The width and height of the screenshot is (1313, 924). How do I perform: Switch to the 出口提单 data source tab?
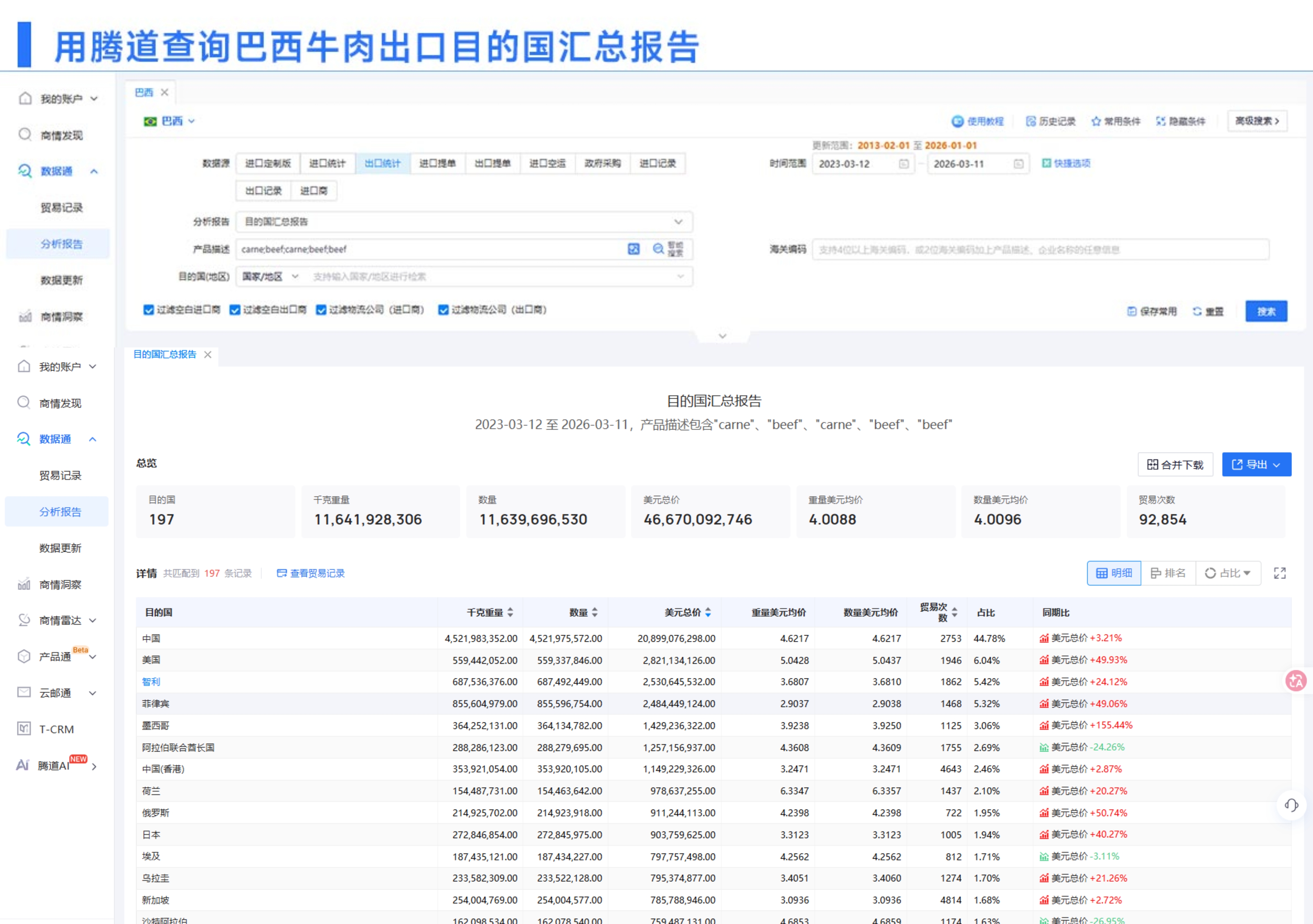(x=493, y=163)
